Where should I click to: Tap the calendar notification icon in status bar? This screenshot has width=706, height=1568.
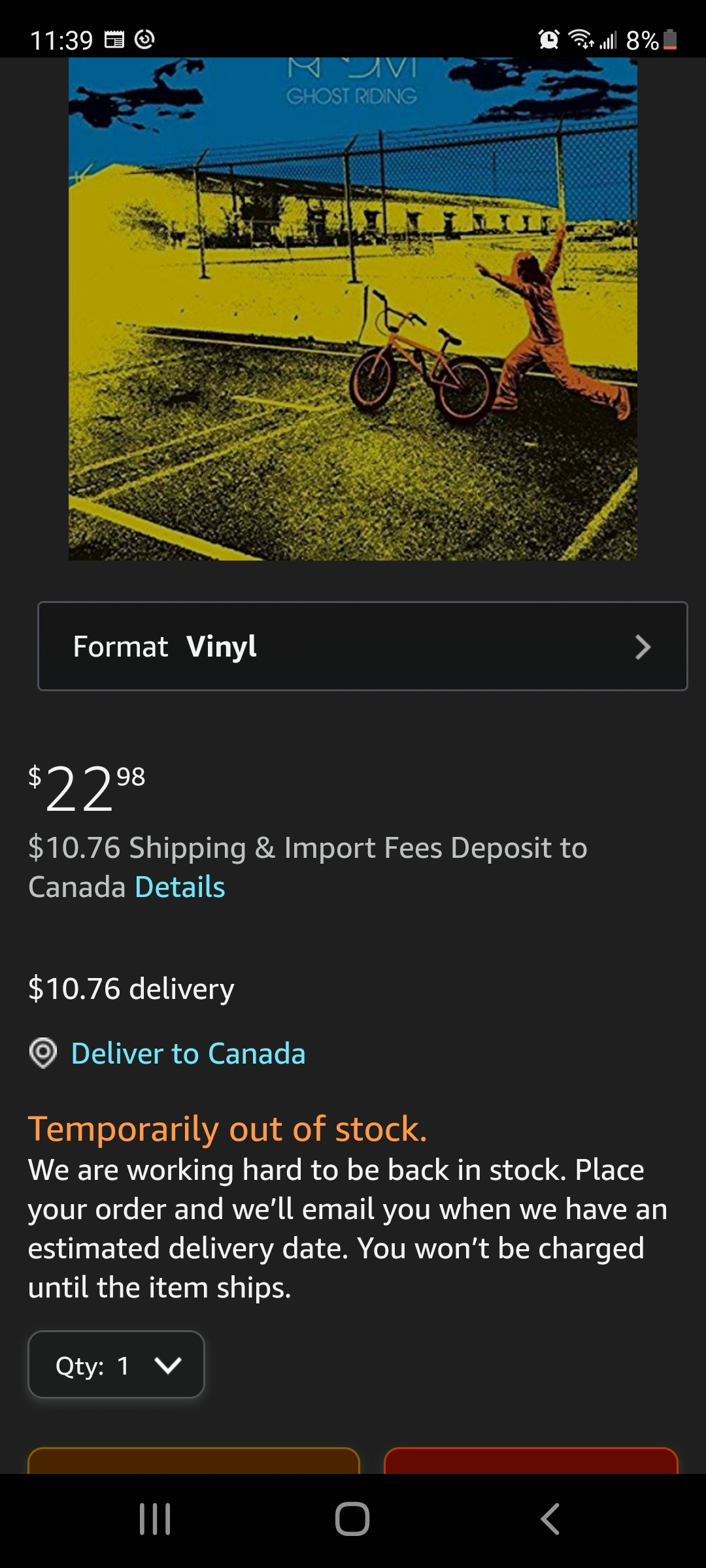point(114,40)
